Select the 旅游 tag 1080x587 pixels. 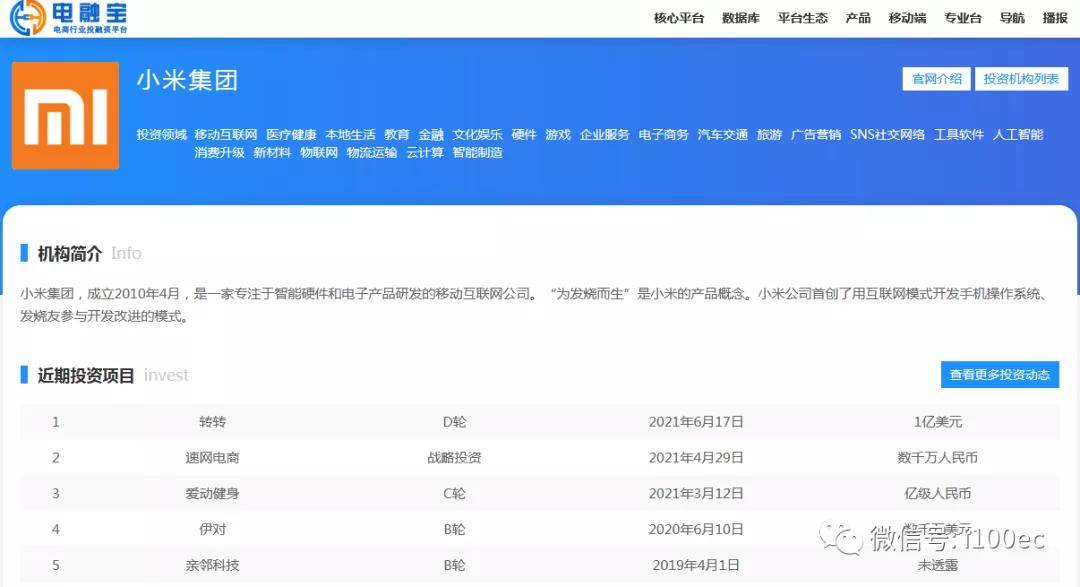tap(769, 134)
